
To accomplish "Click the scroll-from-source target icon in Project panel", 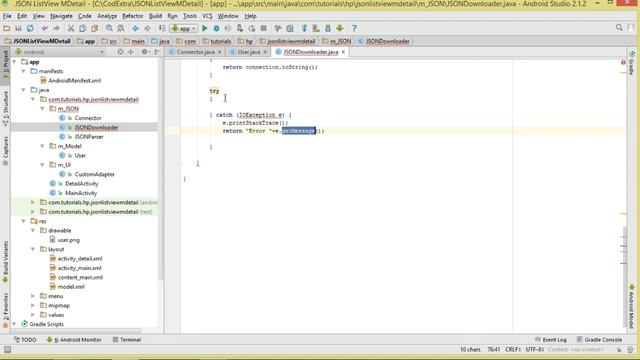I will (x=120, y=52).
